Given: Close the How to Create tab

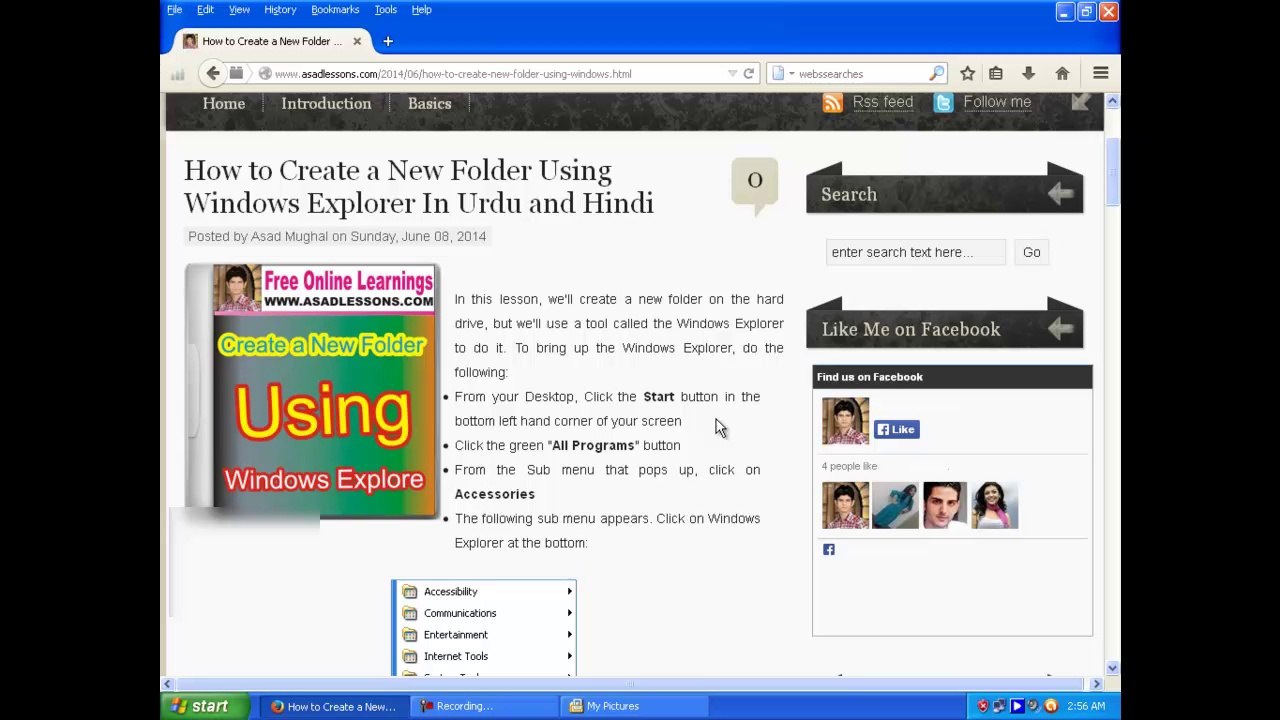Looking at the screenshot, I should pos(357,41).
